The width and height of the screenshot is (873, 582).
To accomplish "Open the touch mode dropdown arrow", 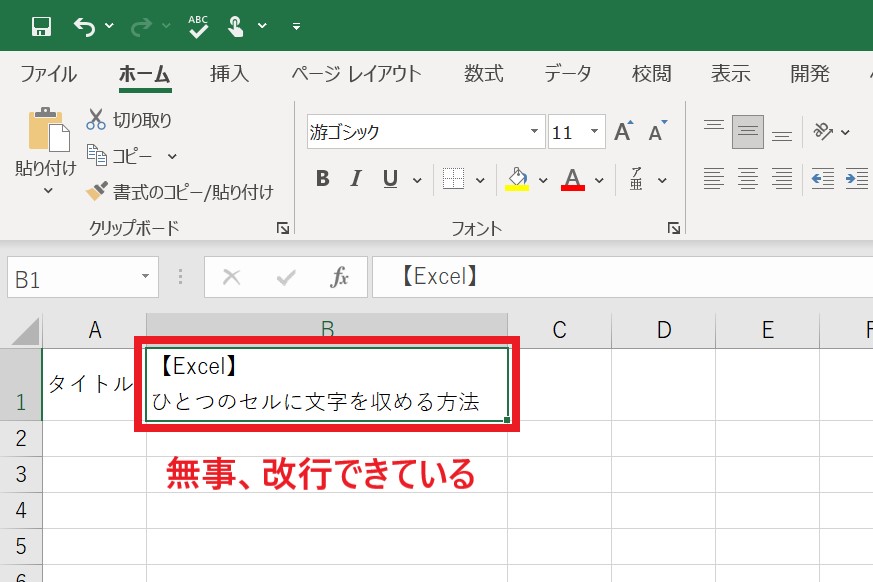I will [x=262, y=26].
